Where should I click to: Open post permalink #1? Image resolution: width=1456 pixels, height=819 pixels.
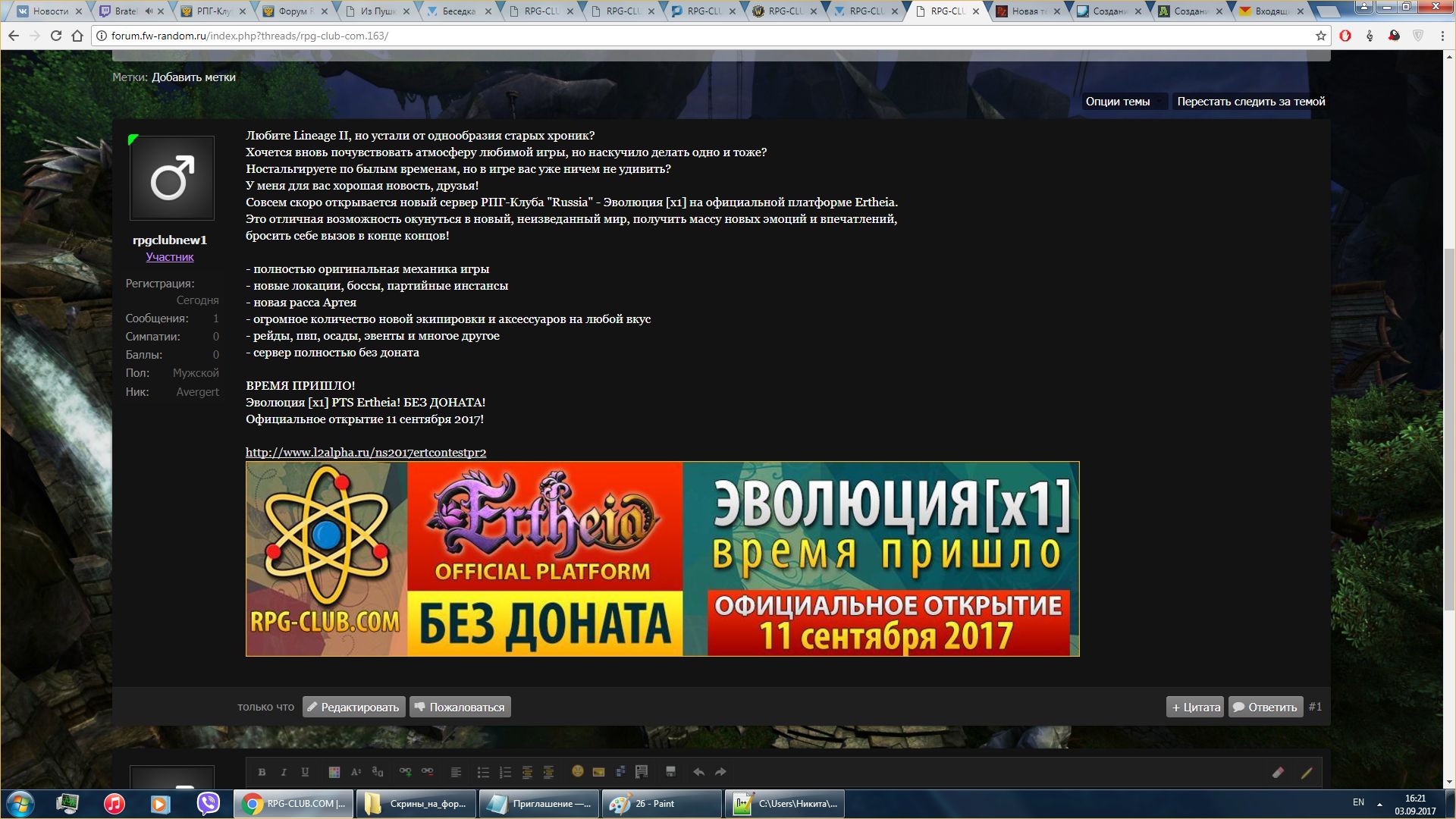click(x=1316, y=707)
